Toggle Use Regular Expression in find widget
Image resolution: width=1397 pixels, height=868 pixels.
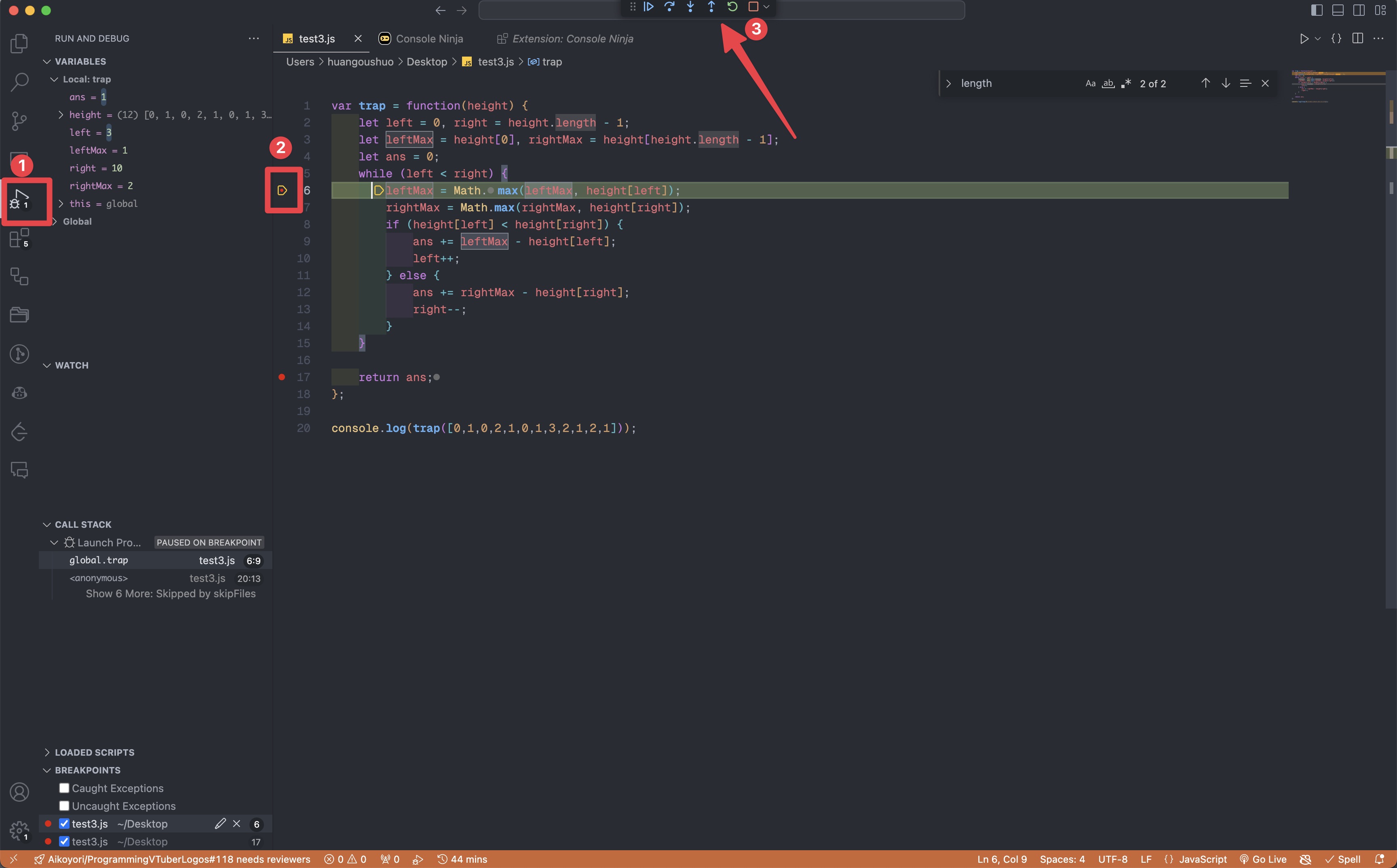tap(1126, 83)
